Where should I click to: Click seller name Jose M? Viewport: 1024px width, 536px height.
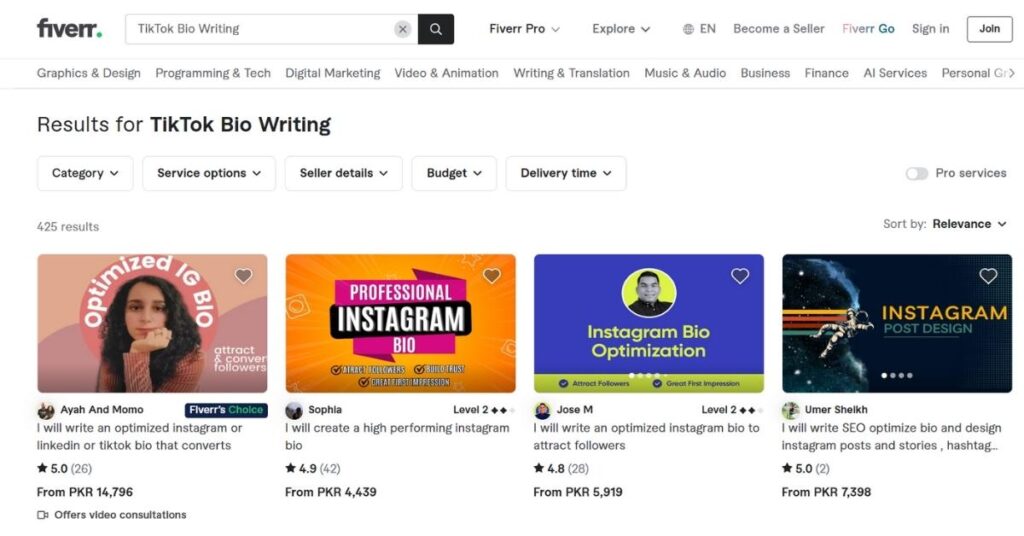click(575, 410)
